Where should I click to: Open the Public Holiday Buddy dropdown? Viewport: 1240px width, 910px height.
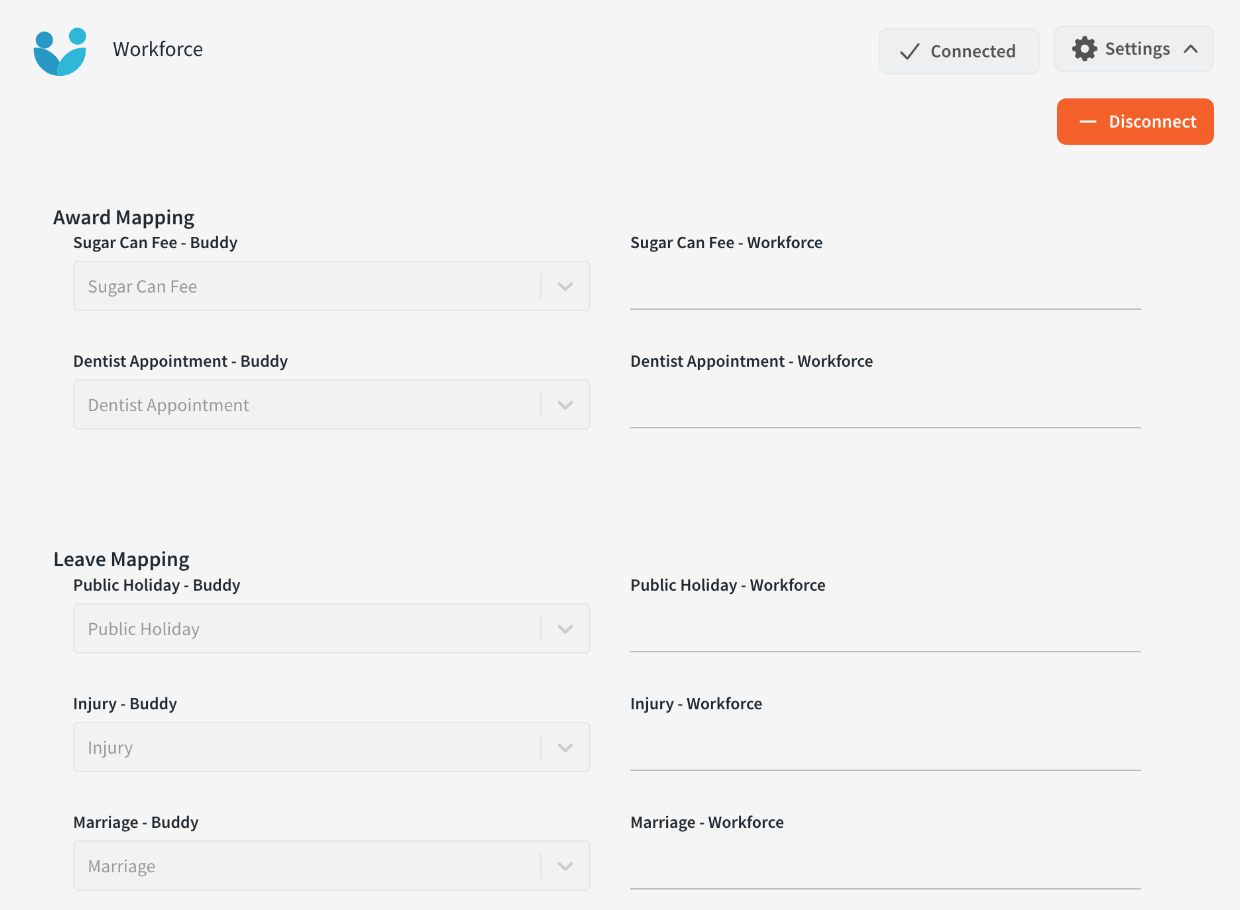click(331, 629)
